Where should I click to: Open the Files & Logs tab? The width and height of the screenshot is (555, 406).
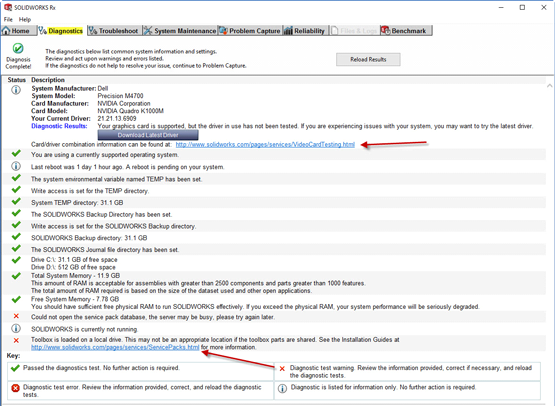[354, 31]
